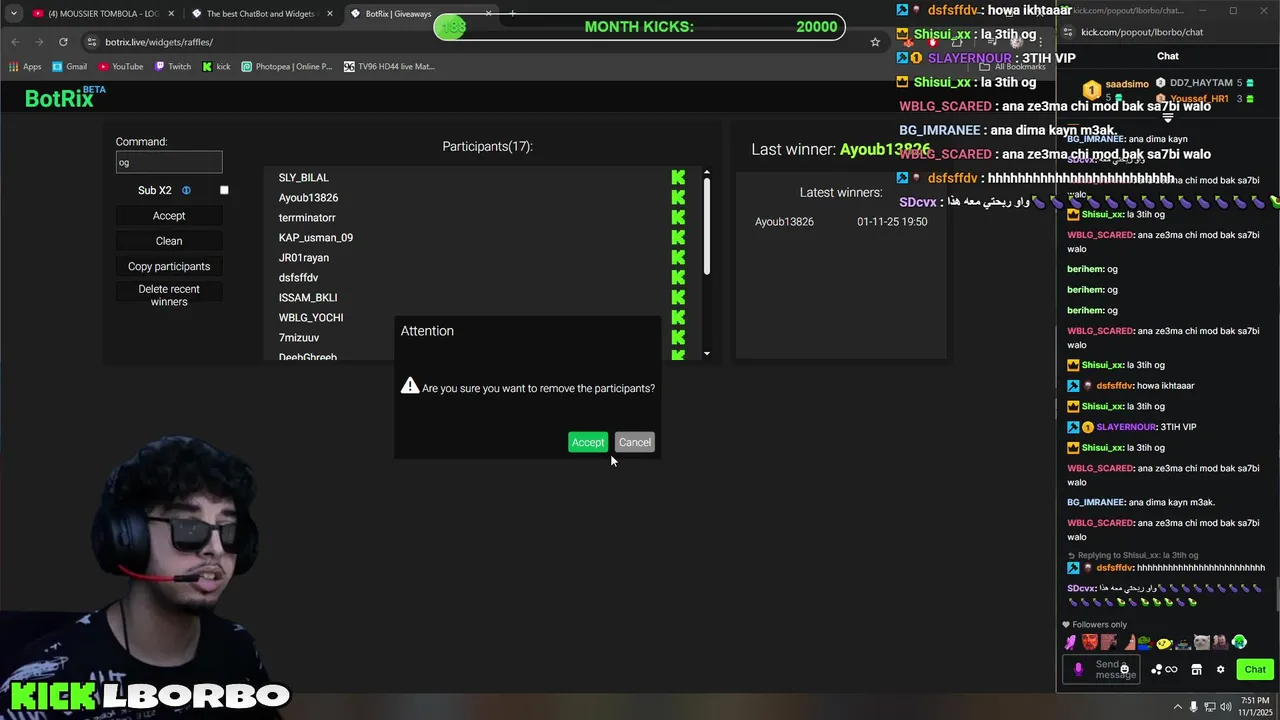The width and height of the screenshot is (1280, 720).
Task: Select the BotRix Giveaways tab
Action: (x=421, y=14)
